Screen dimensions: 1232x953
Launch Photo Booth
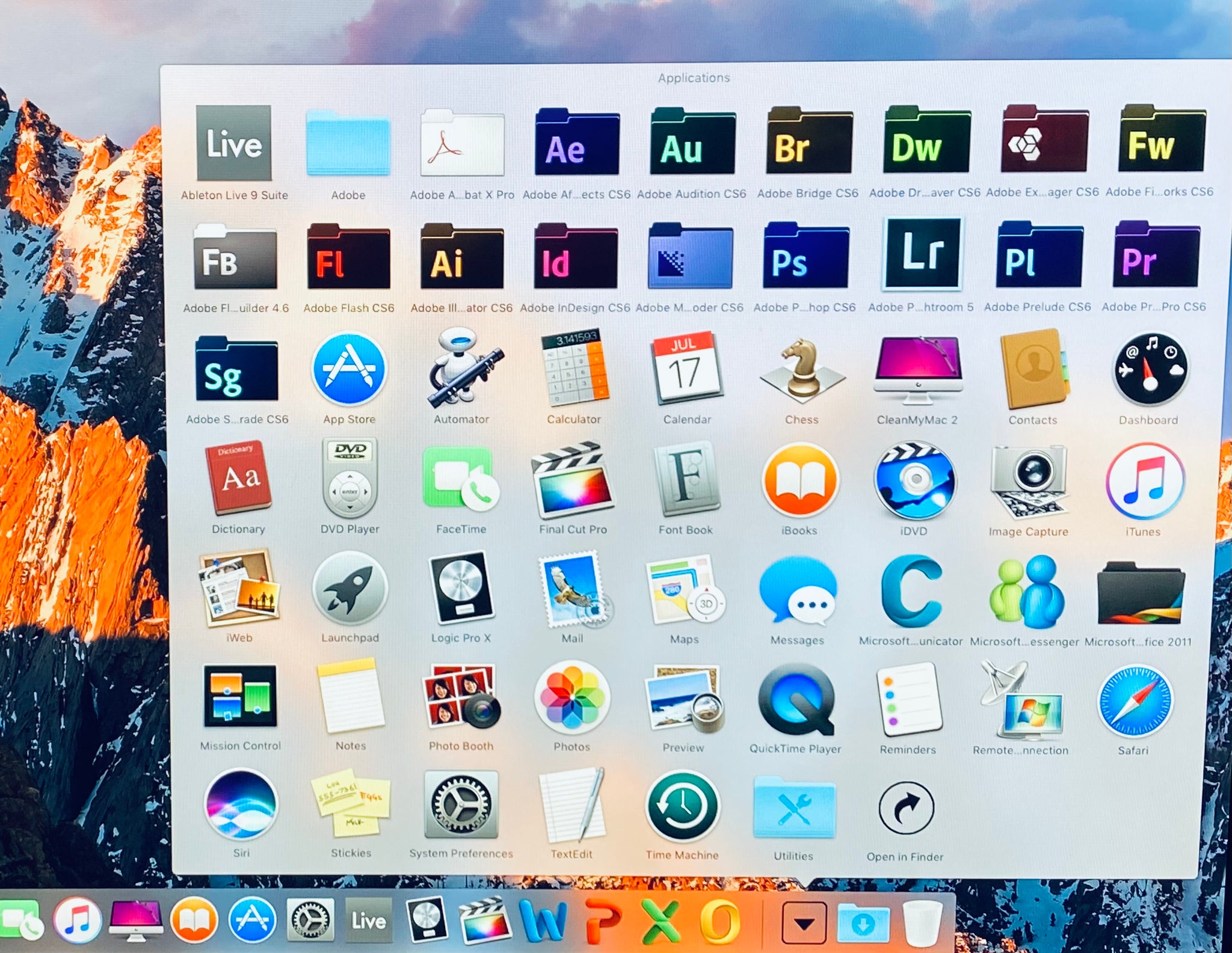point(461,696)
